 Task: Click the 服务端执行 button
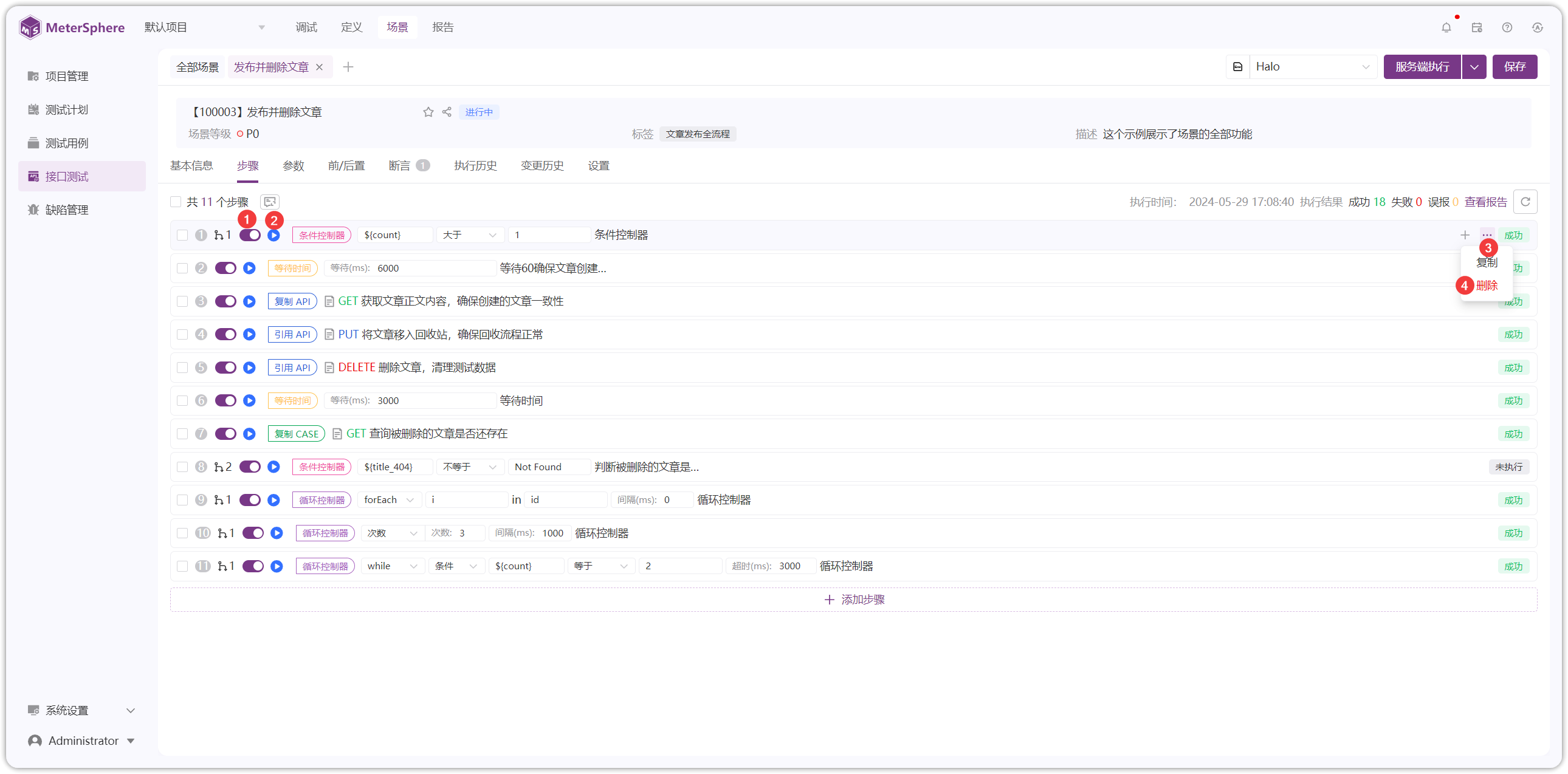click(x=1422, y=67)
